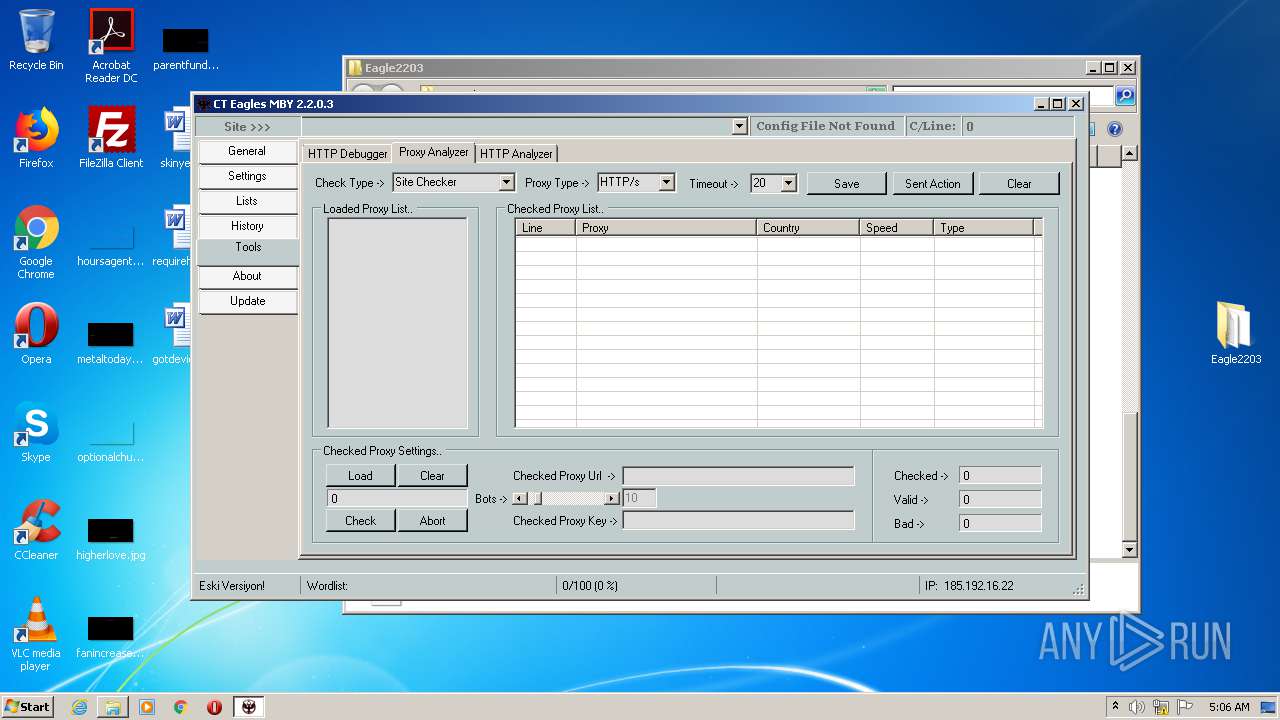Open the media player taskbar icon
The height and width of the screenshot is (720, 1280).
tap(147, 707)
